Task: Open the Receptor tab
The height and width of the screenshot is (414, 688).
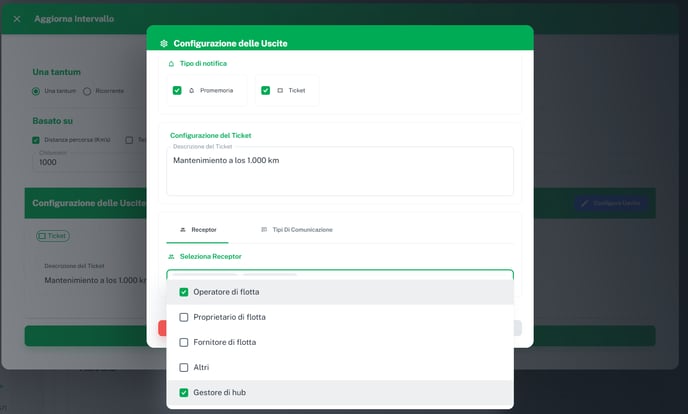Action: [x=197, y=229]
